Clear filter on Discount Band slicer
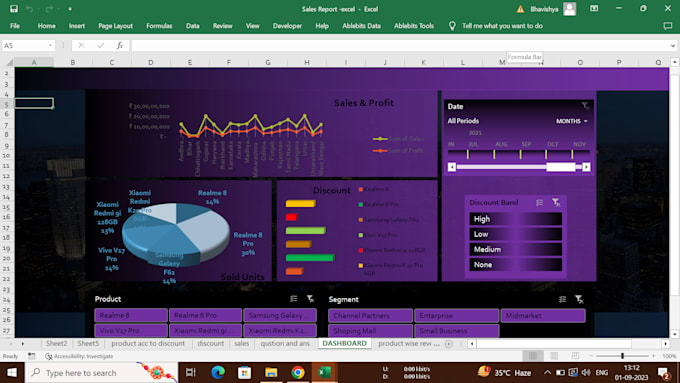The height and width of the screenshot is (383, 680). click(556, 203)
